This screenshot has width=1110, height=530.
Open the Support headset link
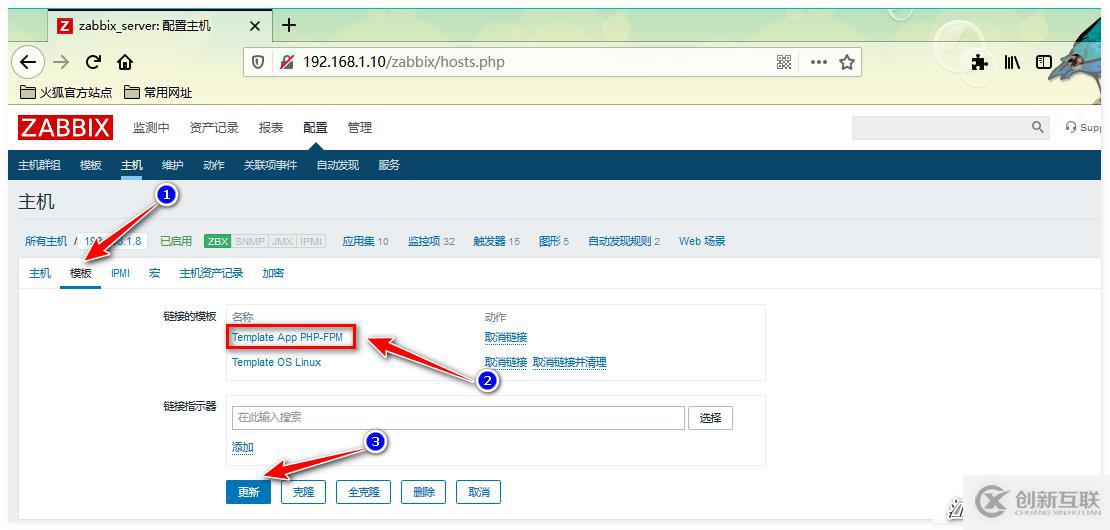[1084, 127]
